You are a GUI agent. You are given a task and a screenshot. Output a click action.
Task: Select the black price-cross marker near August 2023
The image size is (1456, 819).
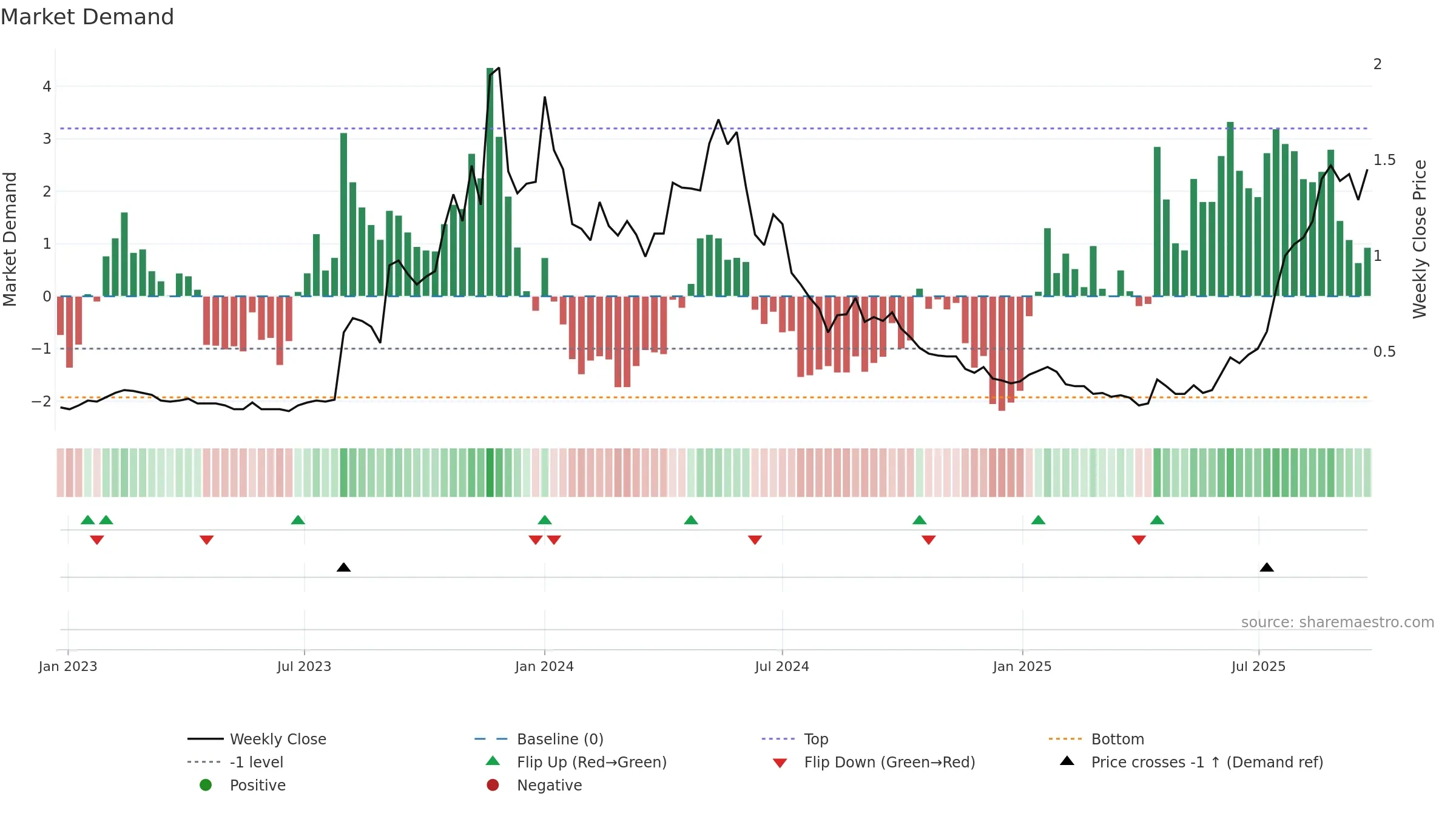(343, 567)
